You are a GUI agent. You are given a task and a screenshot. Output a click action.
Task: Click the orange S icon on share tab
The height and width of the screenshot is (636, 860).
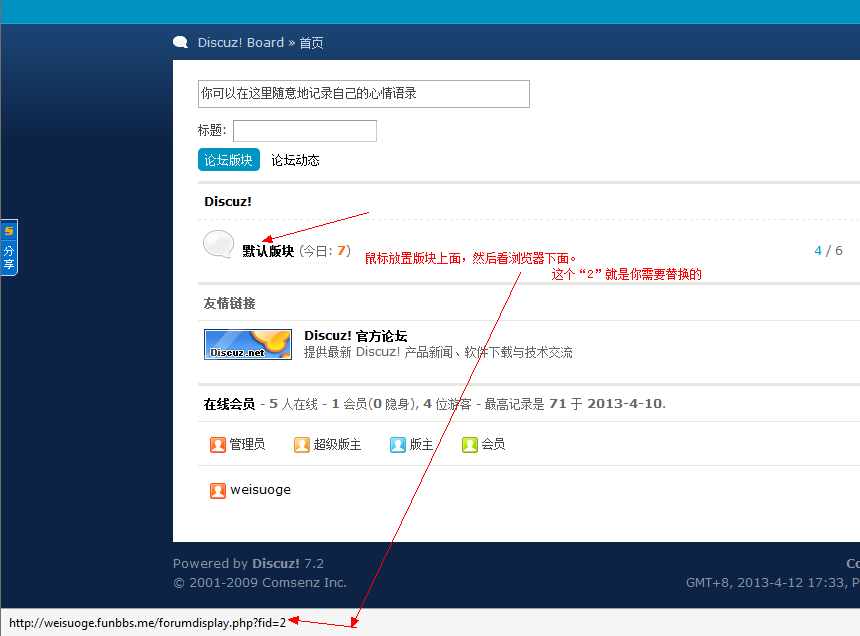click(x=9, y=231)
